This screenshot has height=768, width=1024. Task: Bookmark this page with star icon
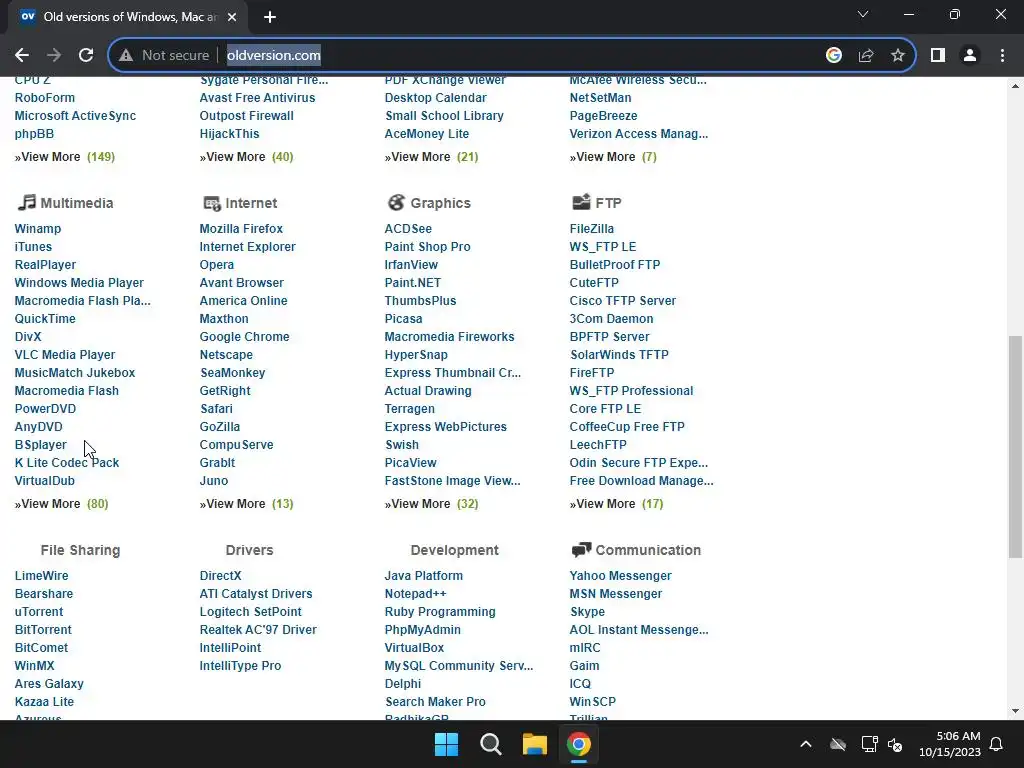click(x=898, y=56)
